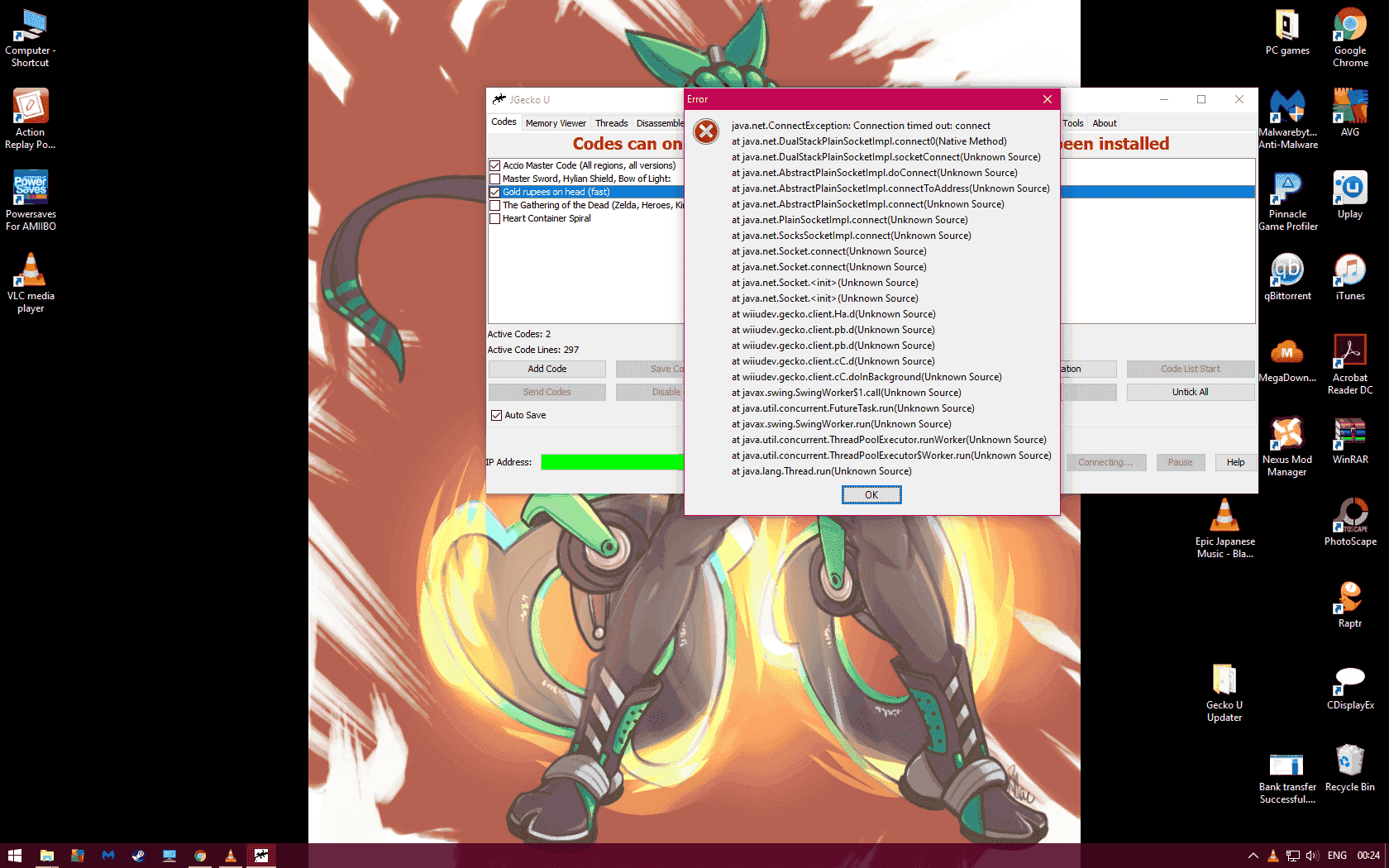Close the Error dialog with the X
The width and height of the screenshot is (1389, 868).
pos(1048,99)
